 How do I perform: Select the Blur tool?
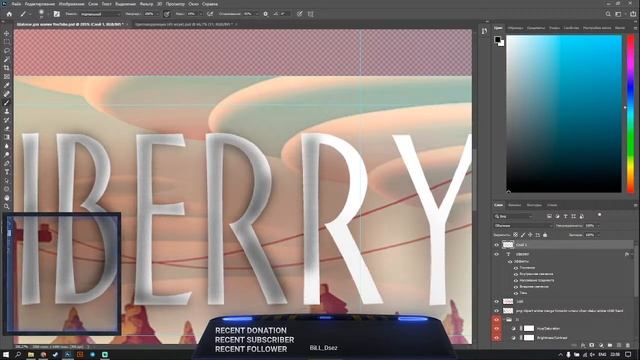point(7,146)
